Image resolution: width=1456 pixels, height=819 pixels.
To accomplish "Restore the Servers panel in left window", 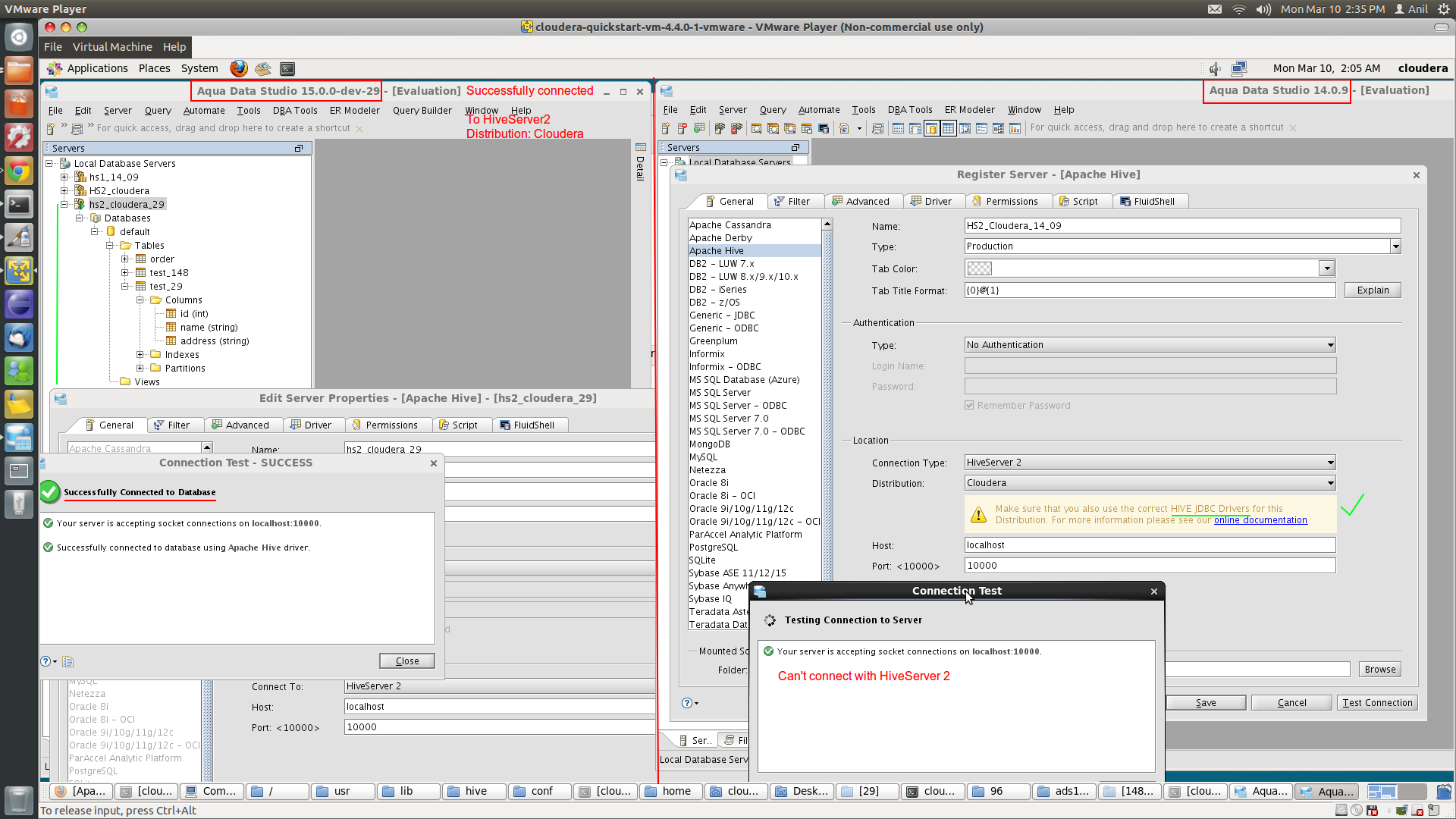I will pyautogui.click(x=299, y=149).
